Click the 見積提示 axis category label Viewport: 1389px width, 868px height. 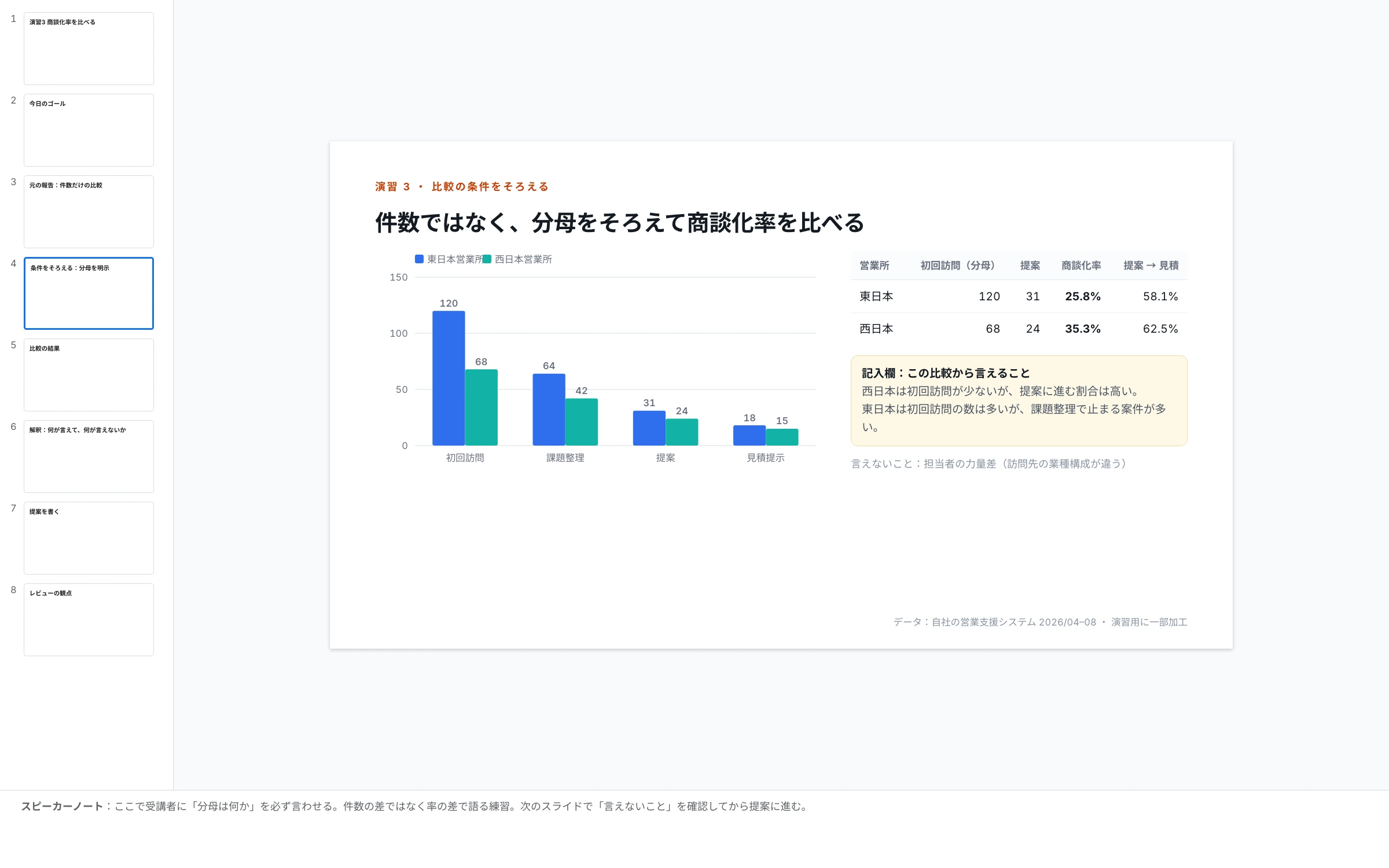766,458
